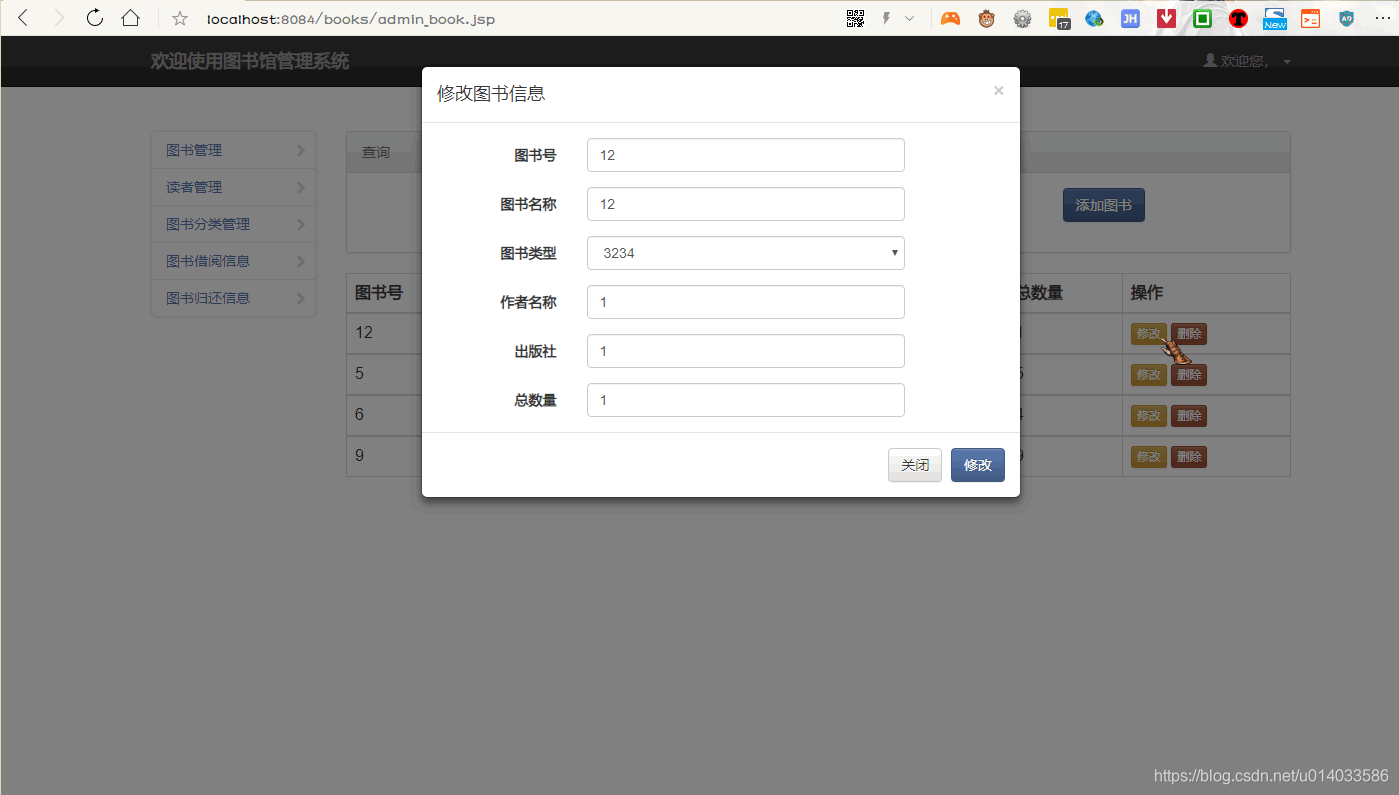Viewport: 1399px width, 795px height.
Task: Open the 图书借阅信息 sidebar item
Action: pos(233,261)
